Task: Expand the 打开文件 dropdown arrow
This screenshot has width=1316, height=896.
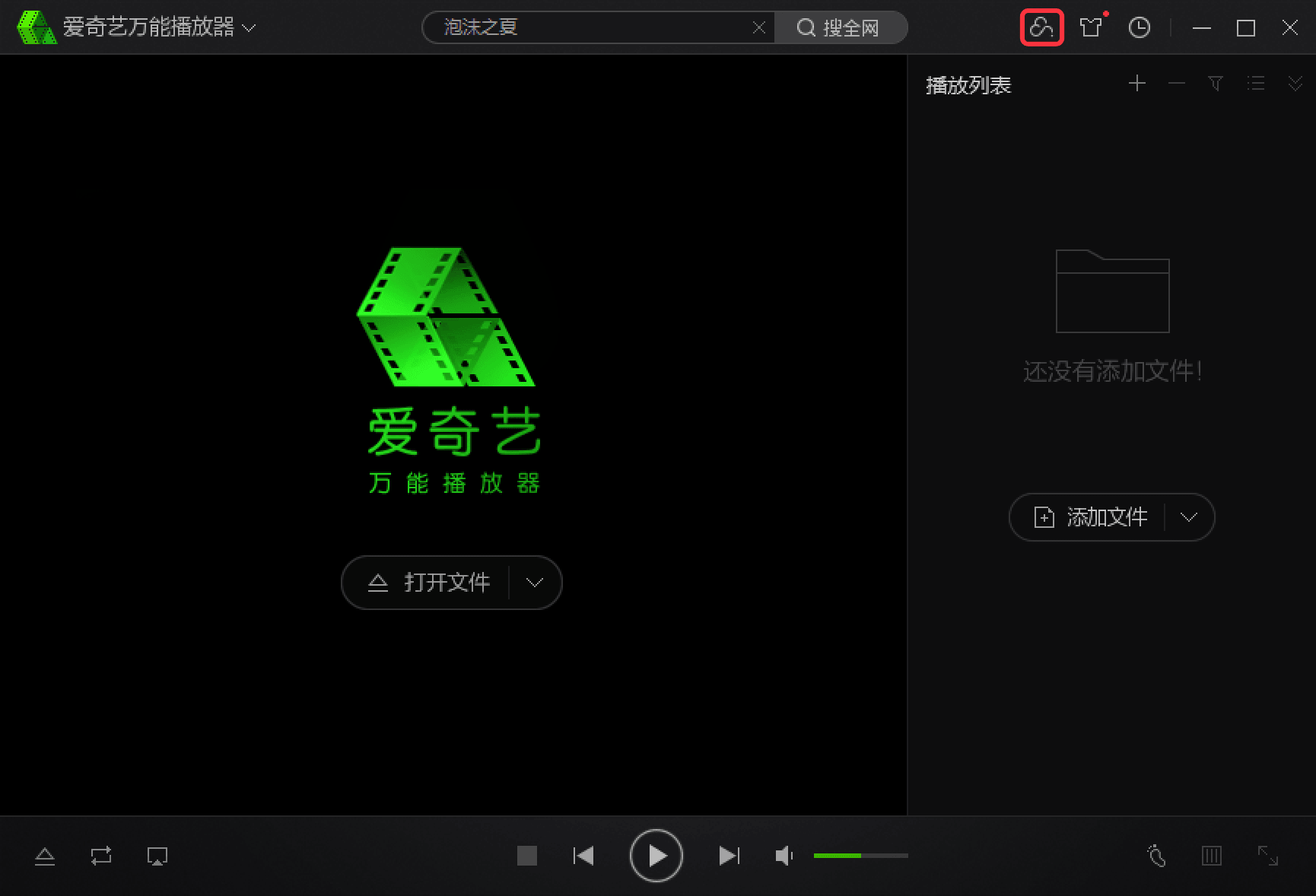Action: click(535, 583)
